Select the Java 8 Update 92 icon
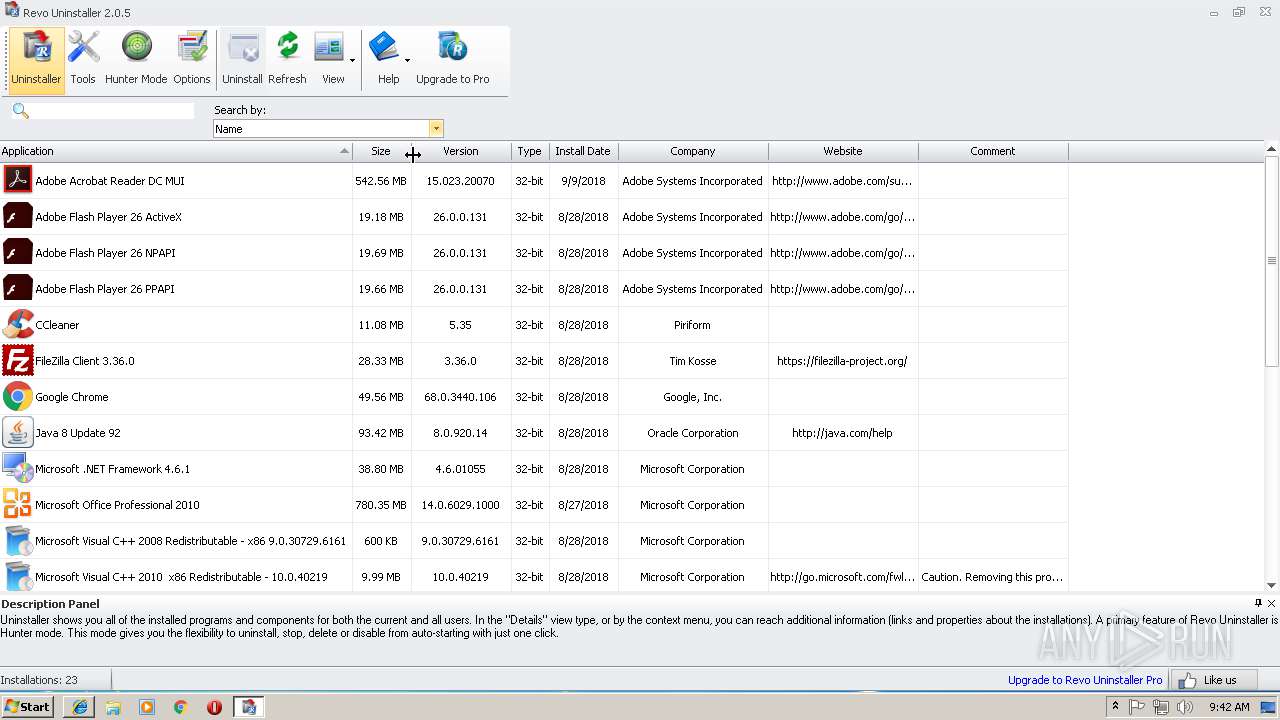 tap(18, 433)
